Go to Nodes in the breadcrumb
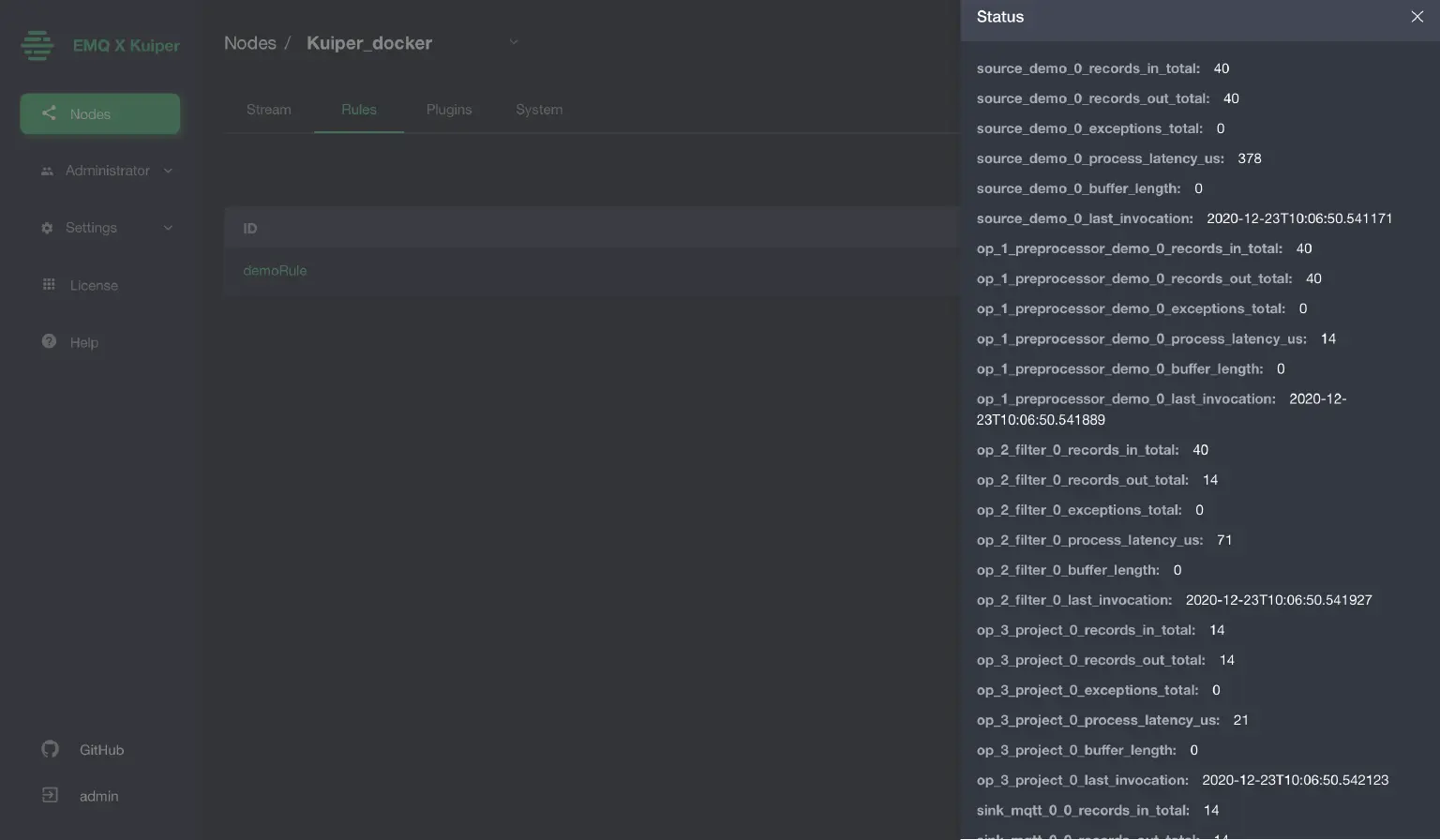 tap(249, 43)
